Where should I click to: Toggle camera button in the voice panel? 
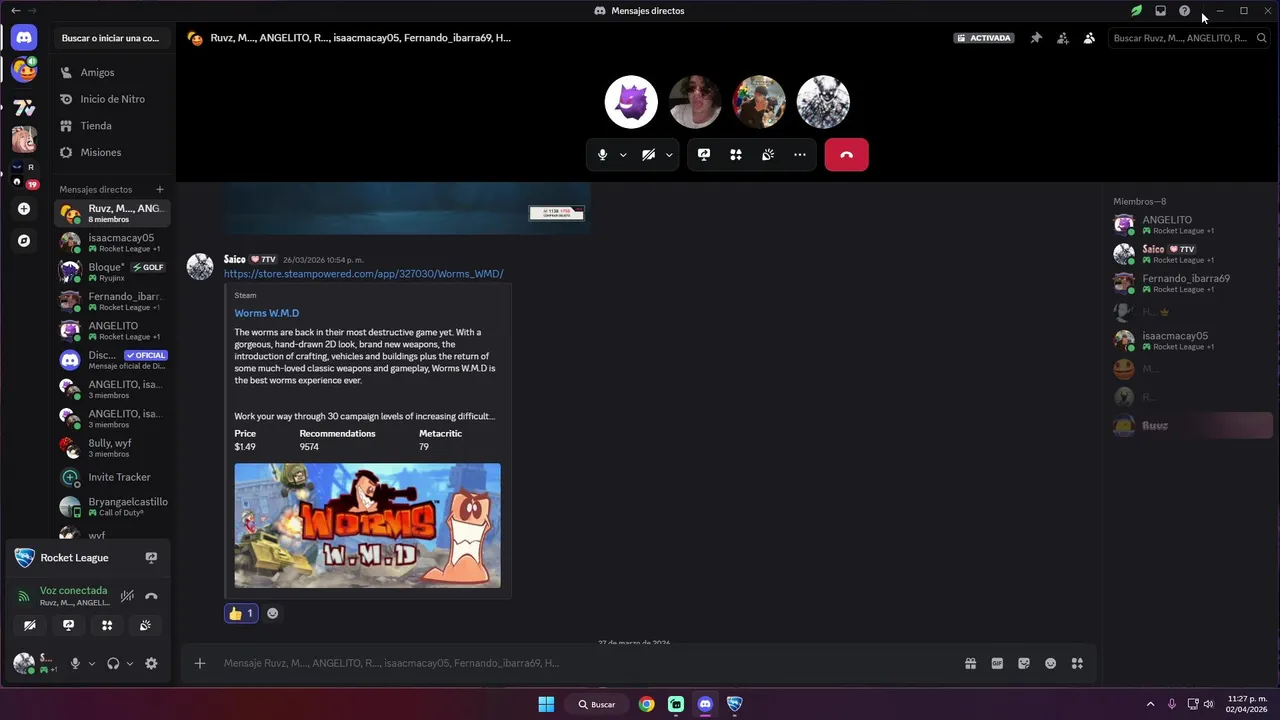point(30,625)
